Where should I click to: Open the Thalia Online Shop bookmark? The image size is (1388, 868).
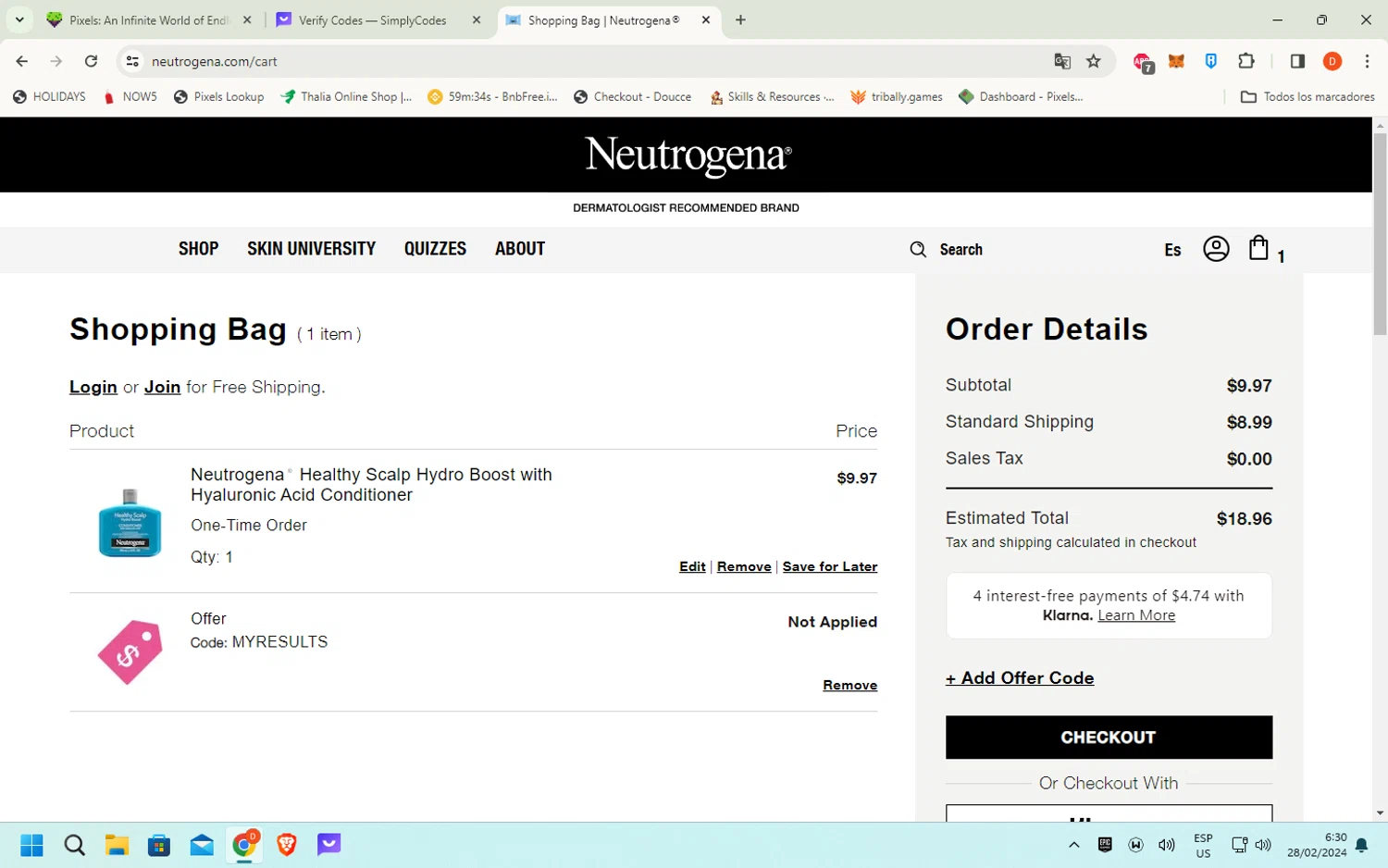click(347, 96)
